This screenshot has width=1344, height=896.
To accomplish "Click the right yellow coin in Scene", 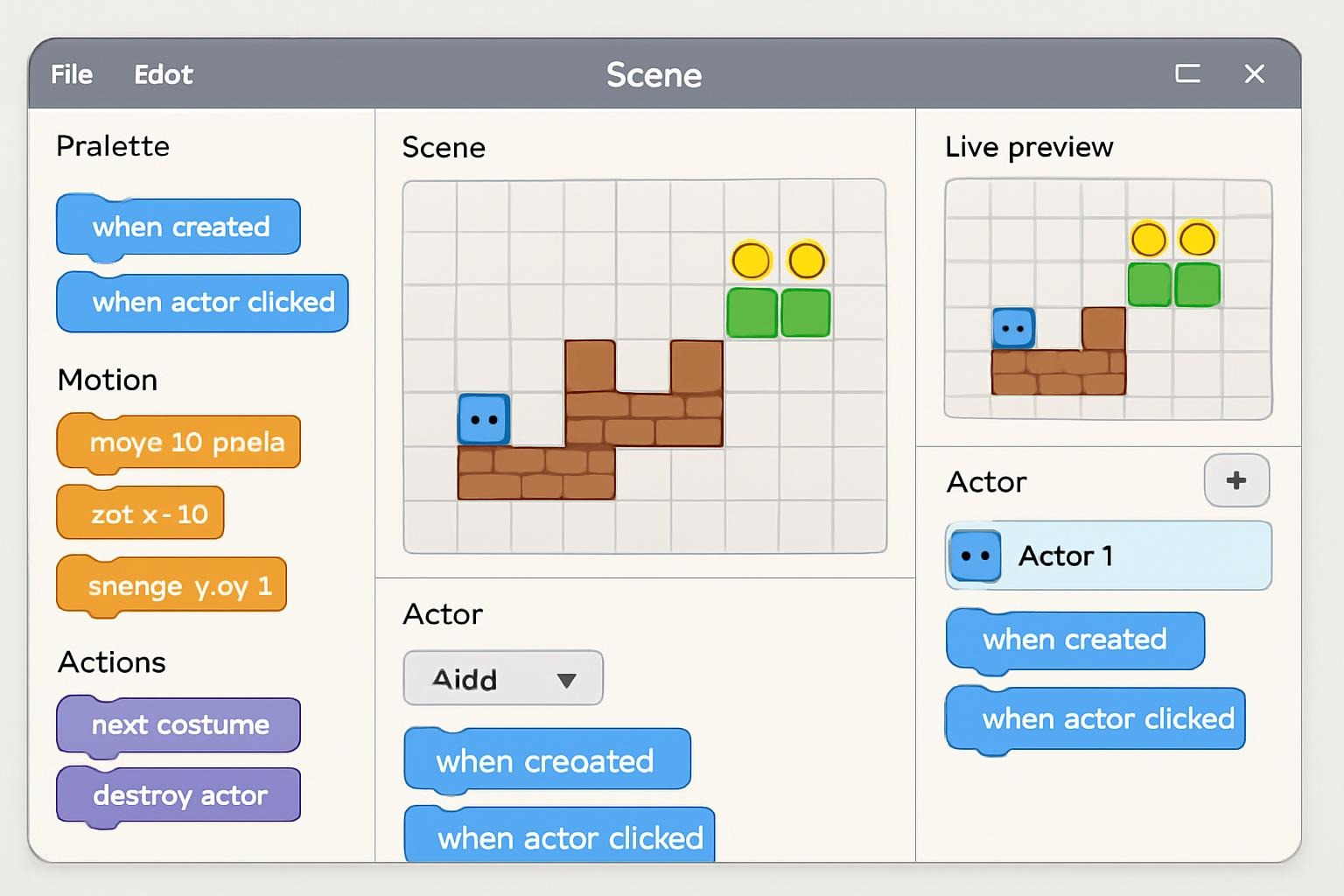I will pos(806,260).
